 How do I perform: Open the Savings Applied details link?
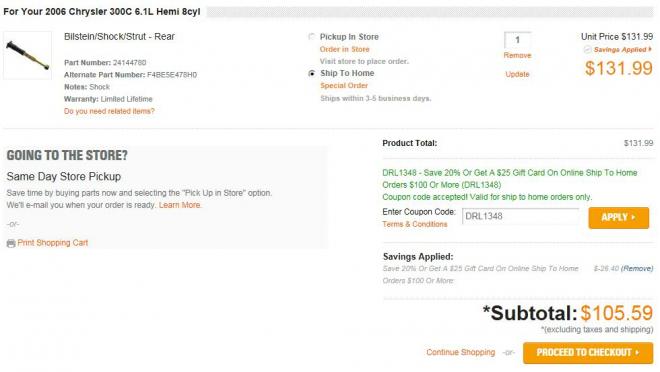tap(623, 50)
